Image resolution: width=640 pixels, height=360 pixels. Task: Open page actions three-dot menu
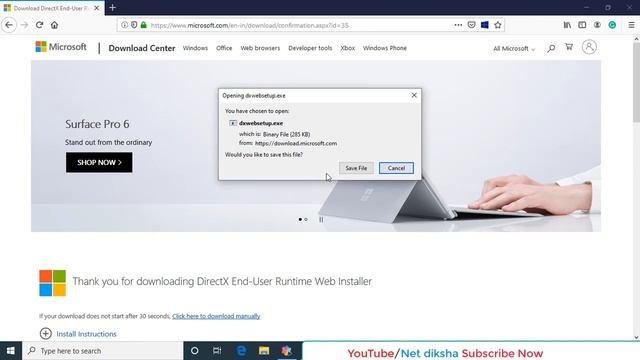(458, 25)
